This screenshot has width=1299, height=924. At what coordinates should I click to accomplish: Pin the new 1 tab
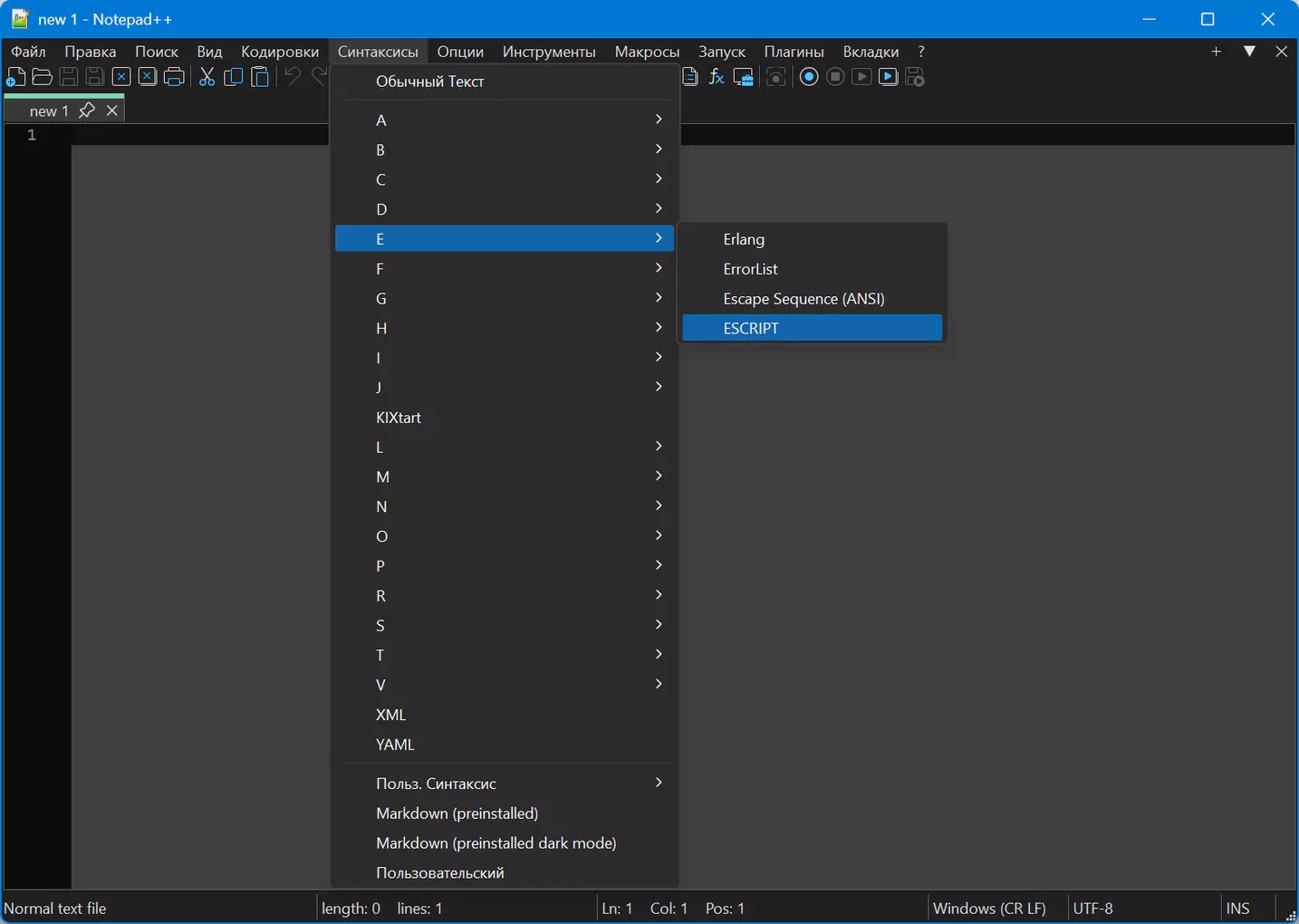coord(87,110)
